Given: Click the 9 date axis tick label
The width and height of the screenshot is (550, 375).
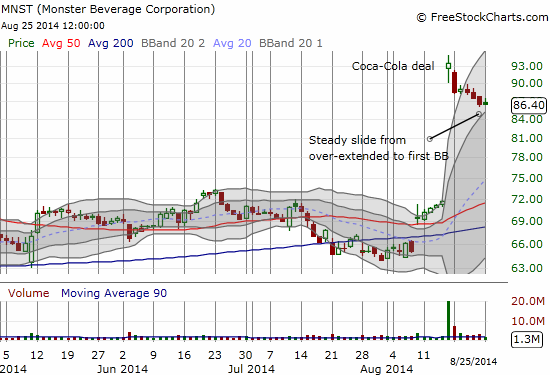Looking at the screenshot, I should coord(153,355).
